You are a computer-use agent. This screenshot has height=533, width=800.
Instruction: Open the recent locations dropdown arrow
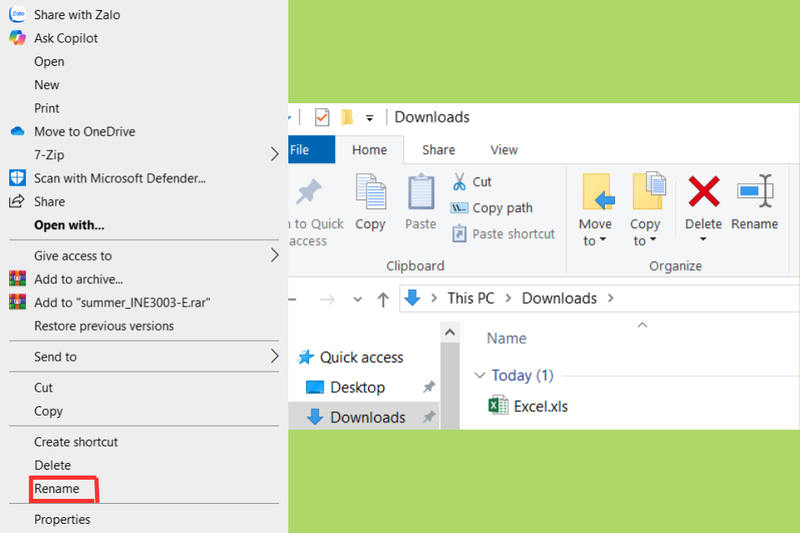(358, 299)
